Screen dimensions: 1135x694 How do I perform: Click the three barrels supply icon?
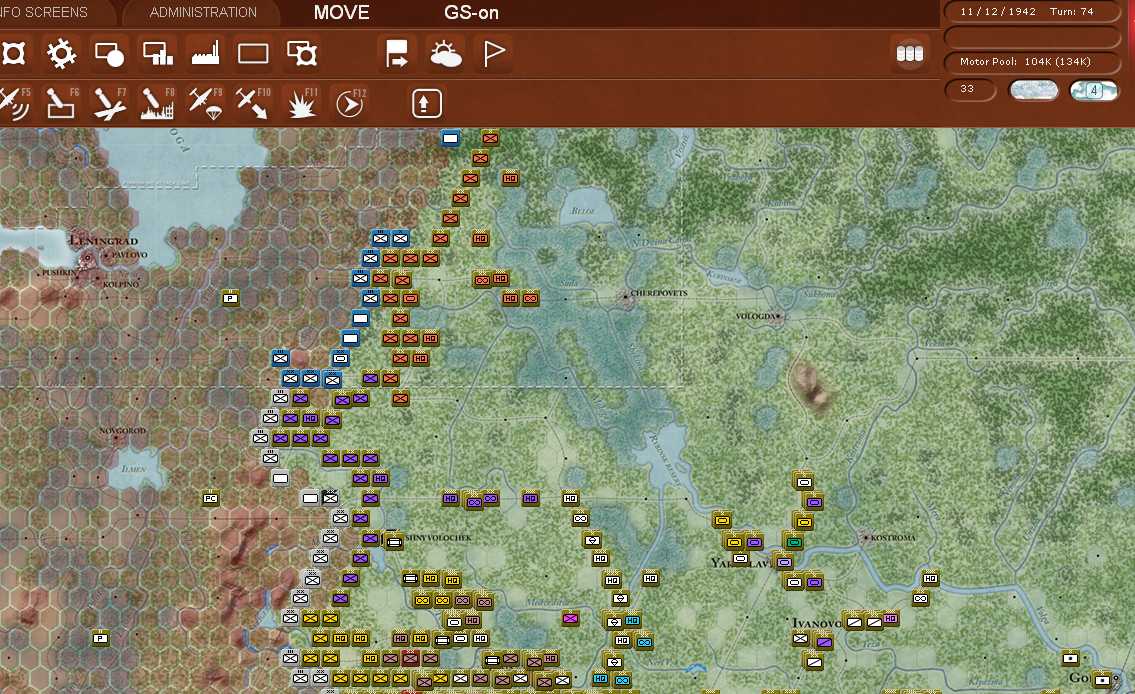910,54
